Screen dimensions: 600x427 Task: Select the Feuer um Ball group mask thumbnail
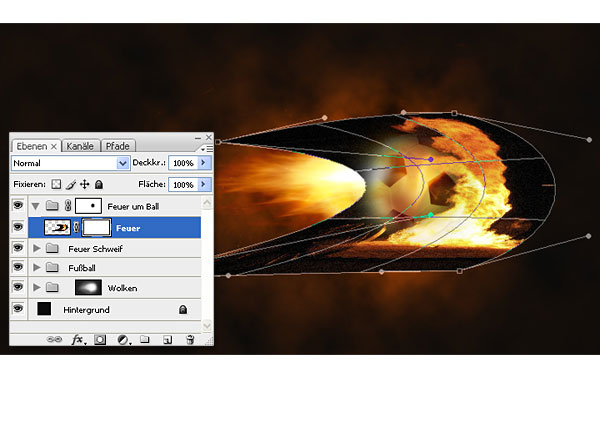(88, 206)
